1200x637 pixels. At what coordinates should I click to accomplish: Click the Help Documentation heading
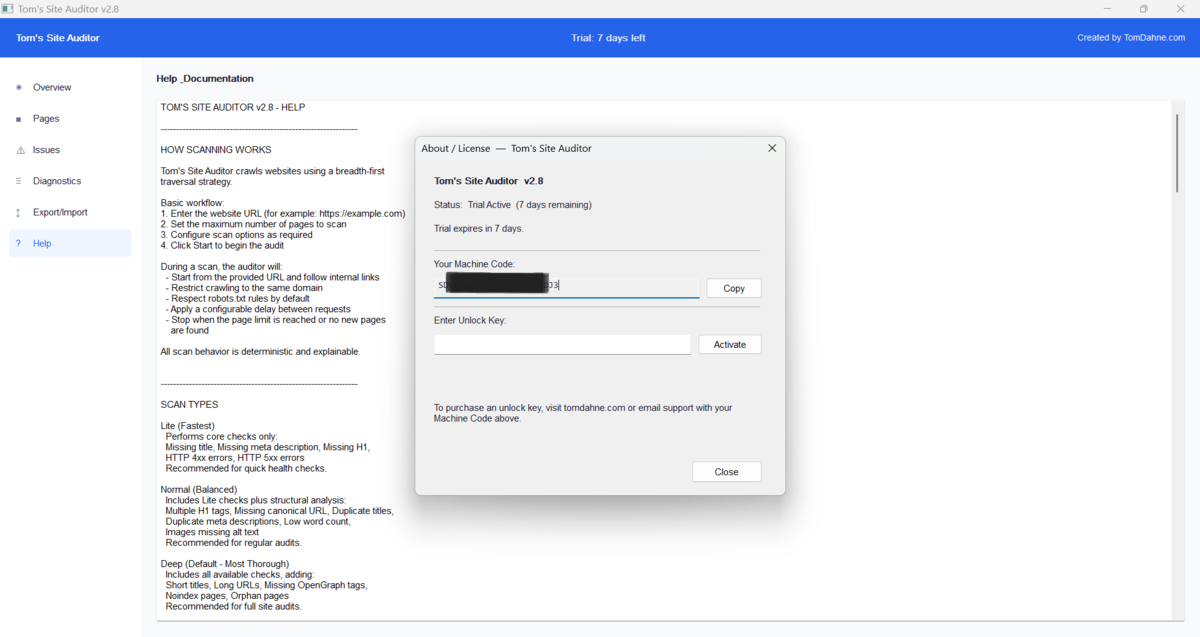coord(204,78)
